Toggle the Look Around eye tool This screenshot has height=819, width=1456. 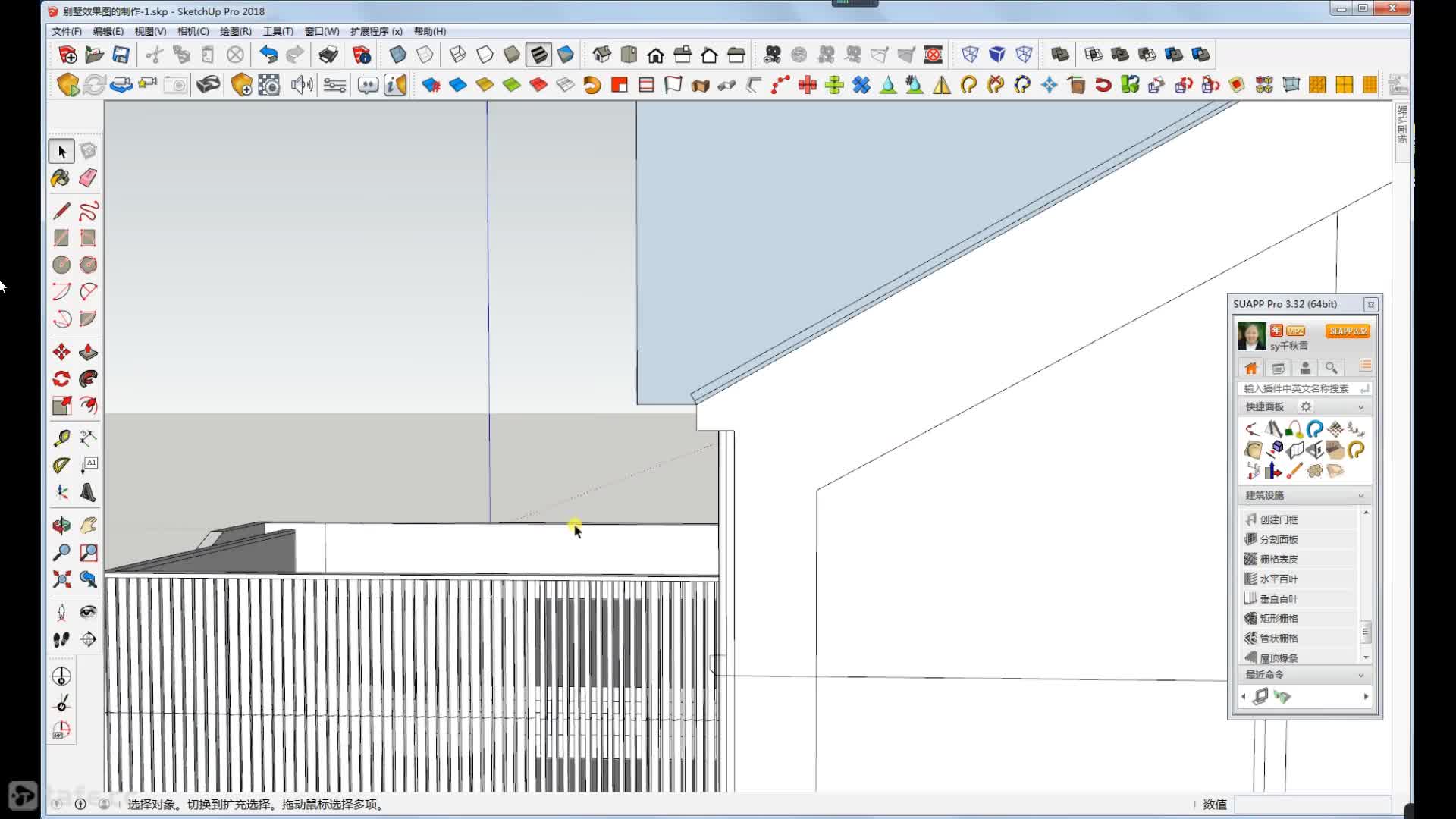(x=88, y=612)
